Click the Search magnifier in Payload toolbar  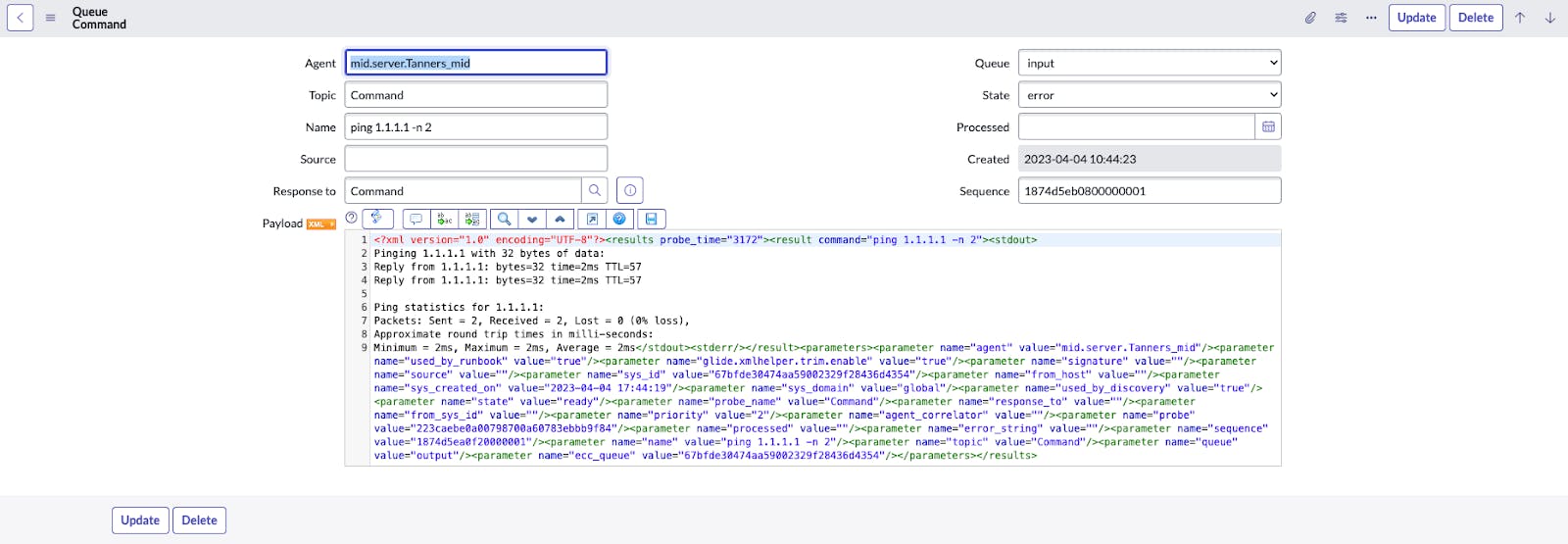click(x=504, y=219)
